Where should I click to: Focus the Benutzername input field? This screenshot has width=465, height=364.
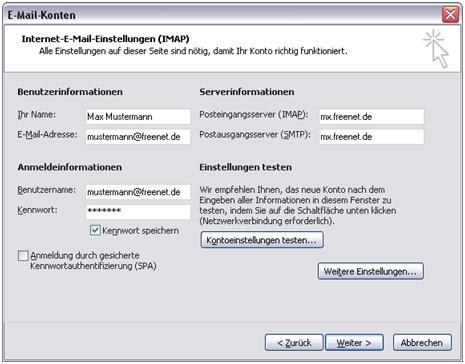tap(138, 192)
